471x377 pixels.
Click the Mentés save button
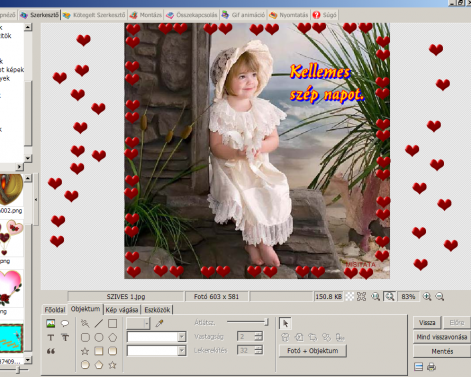tap(442, 351)
